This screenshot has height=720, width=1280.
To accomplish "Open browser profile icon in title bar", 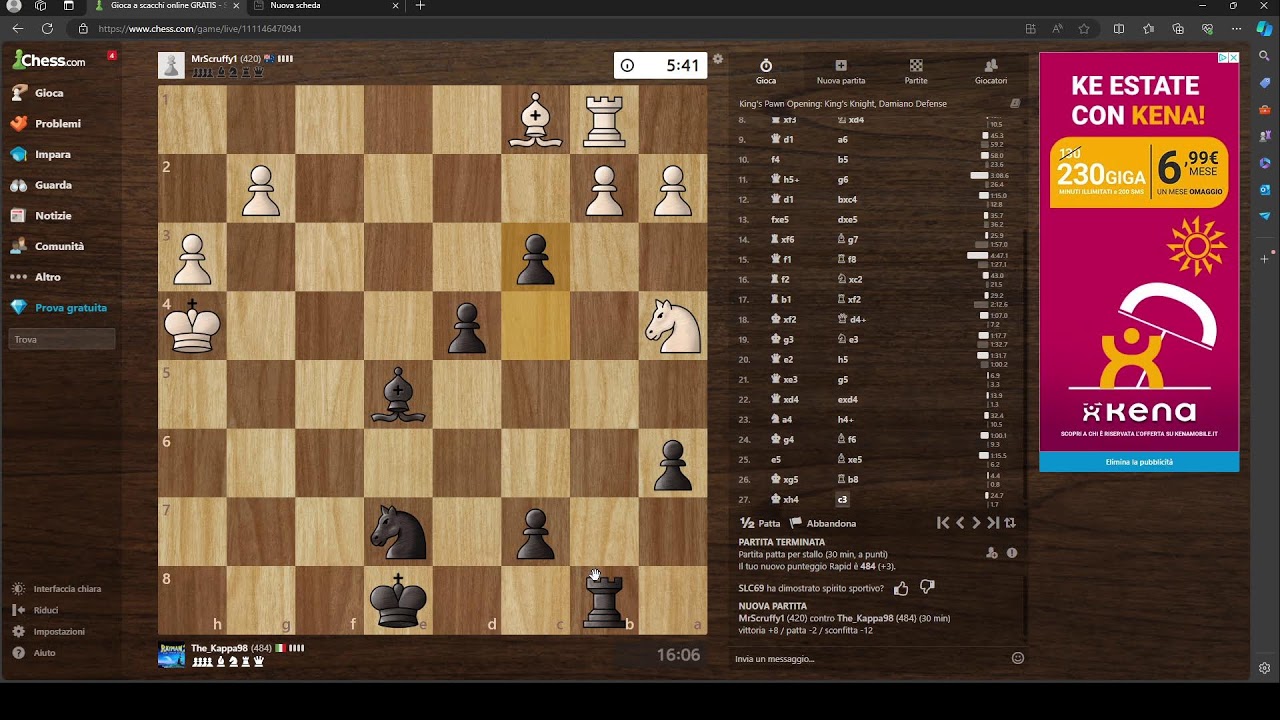I will click(14, 6).
